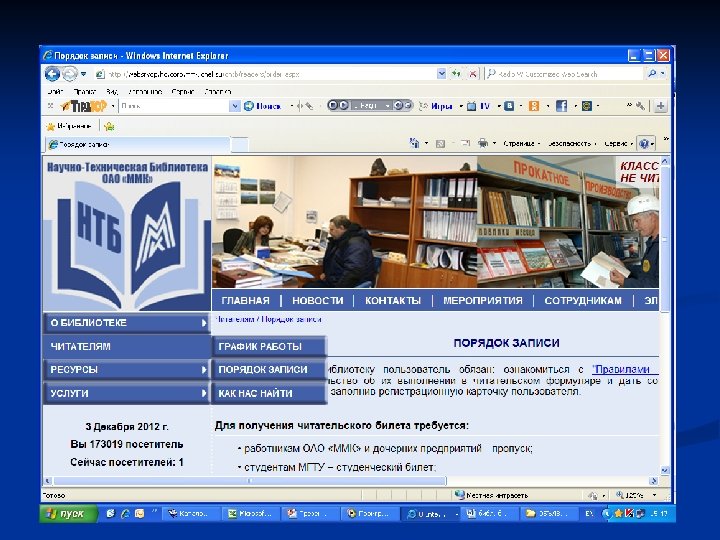Click the toolbar wrench options icon
This screenshot has height=540, width=720.
tap(640, 106)
